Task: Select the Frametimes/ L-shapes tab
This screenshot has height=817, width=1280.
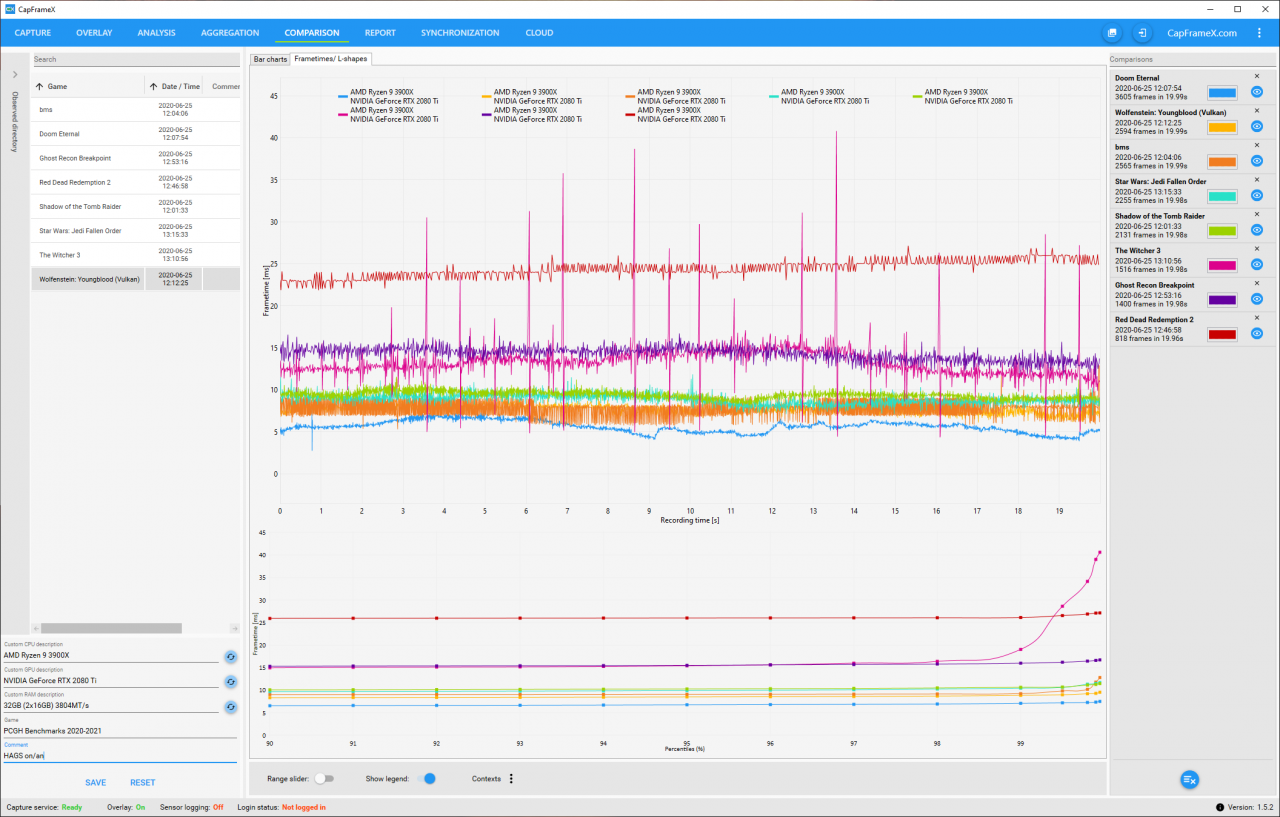Action: coord(331,59)
